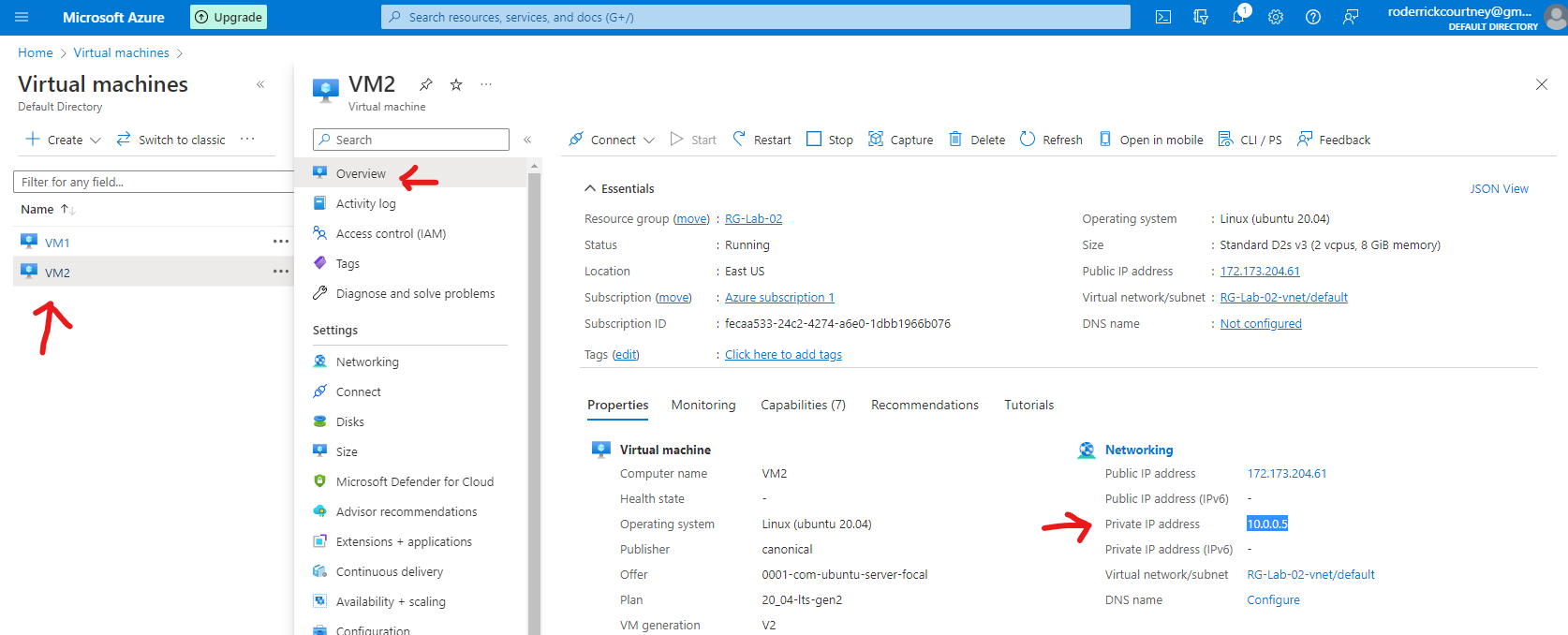Select VM2 in the list

click(x=57, y=273)
